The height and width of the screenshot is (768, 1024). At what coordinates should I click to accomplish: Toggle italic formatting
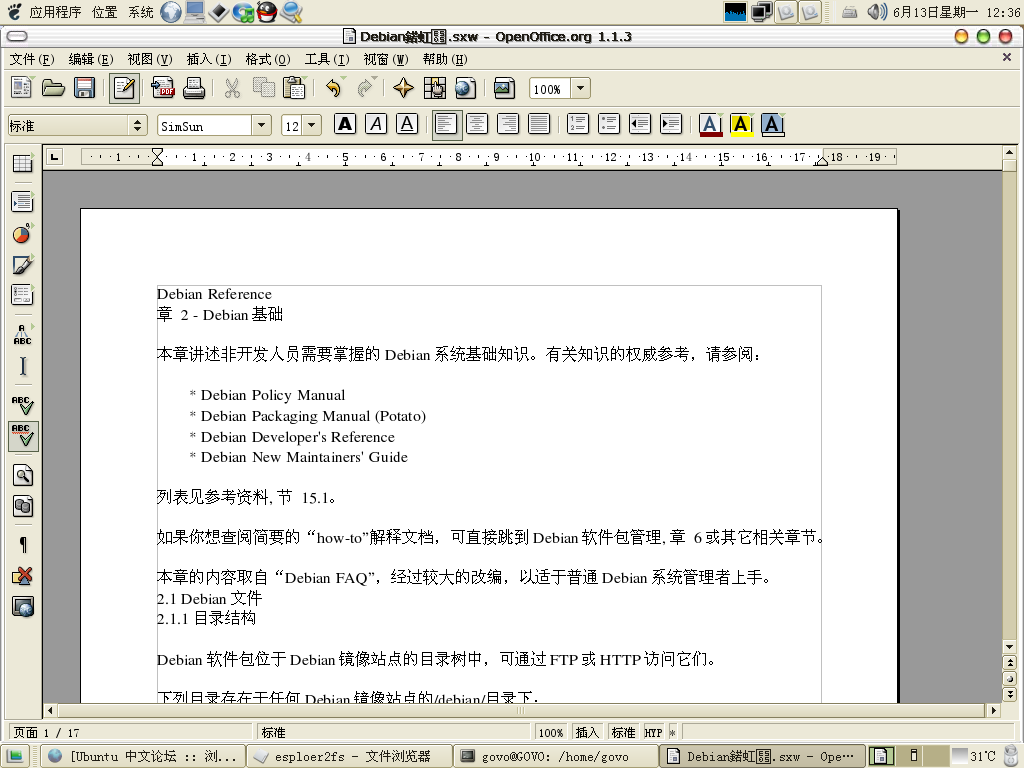pyautogui.click(x=376, y=124)
